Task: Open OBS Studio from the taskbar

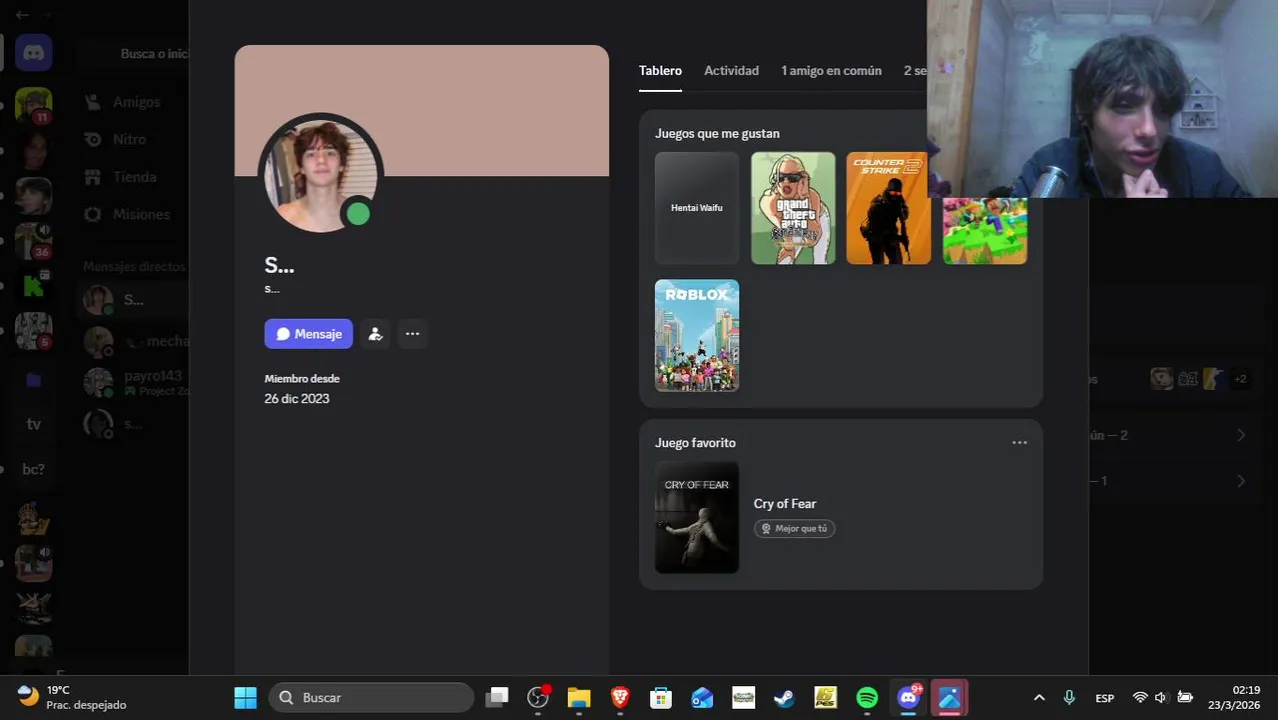Action: pos(538,698)
